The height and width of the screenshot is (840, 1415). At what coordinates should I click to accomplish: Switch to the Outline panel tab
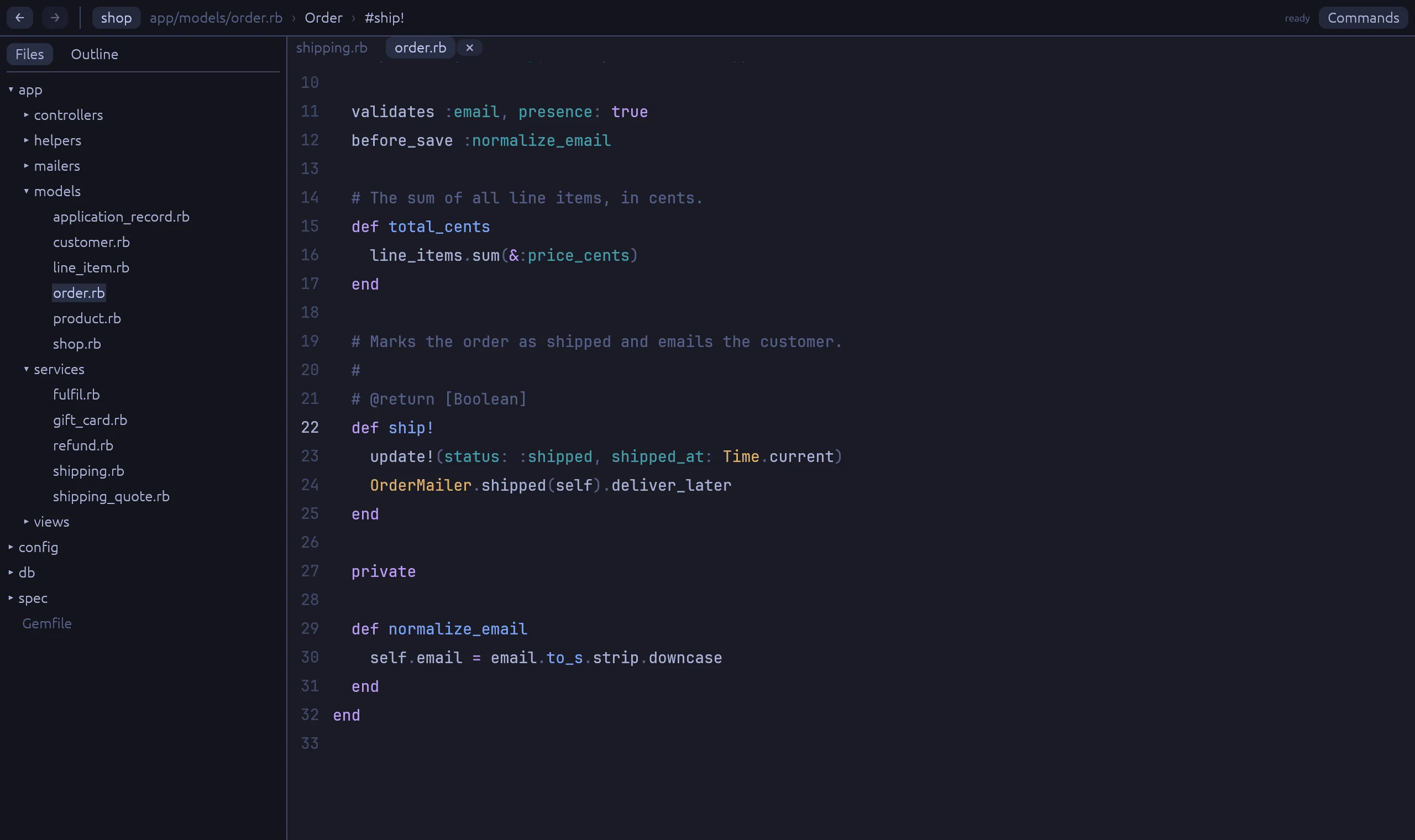pos(95,54)
